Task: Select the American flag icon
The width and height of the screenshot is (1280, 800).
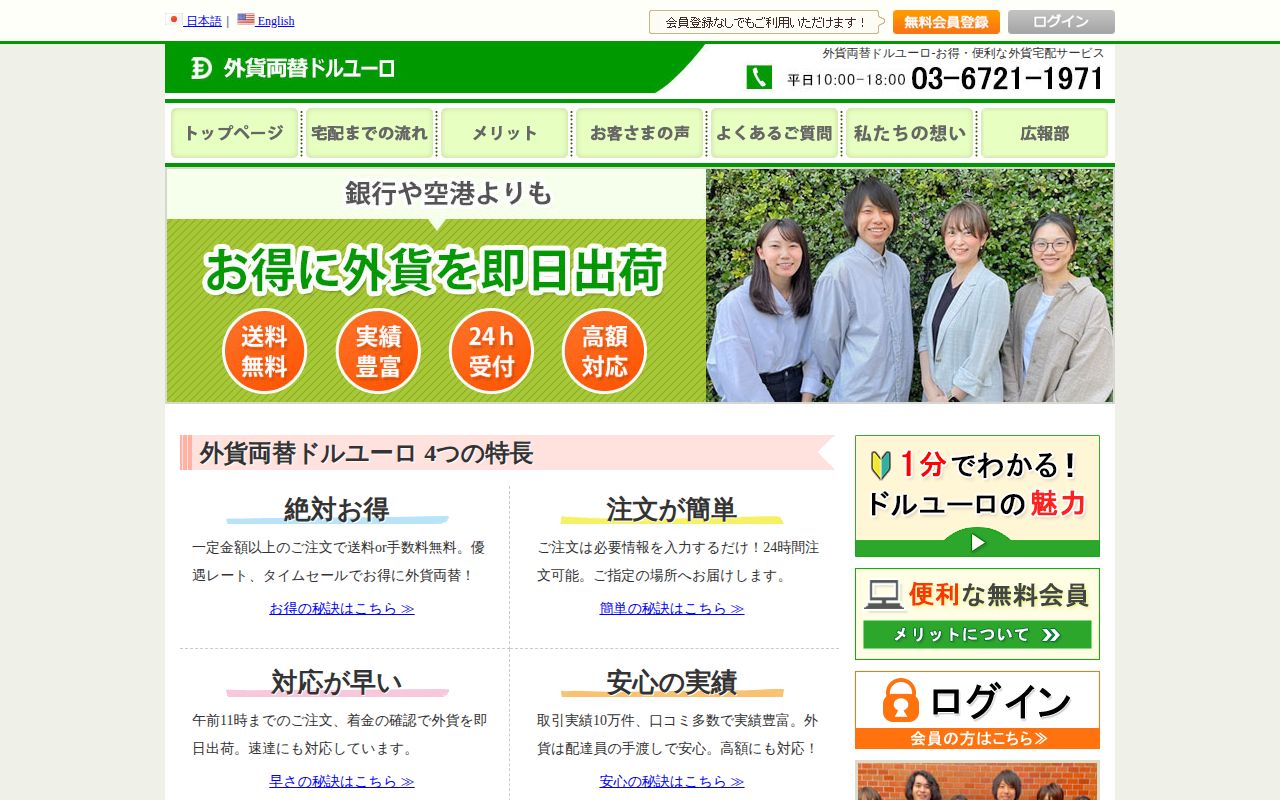Action: point(246,19)
